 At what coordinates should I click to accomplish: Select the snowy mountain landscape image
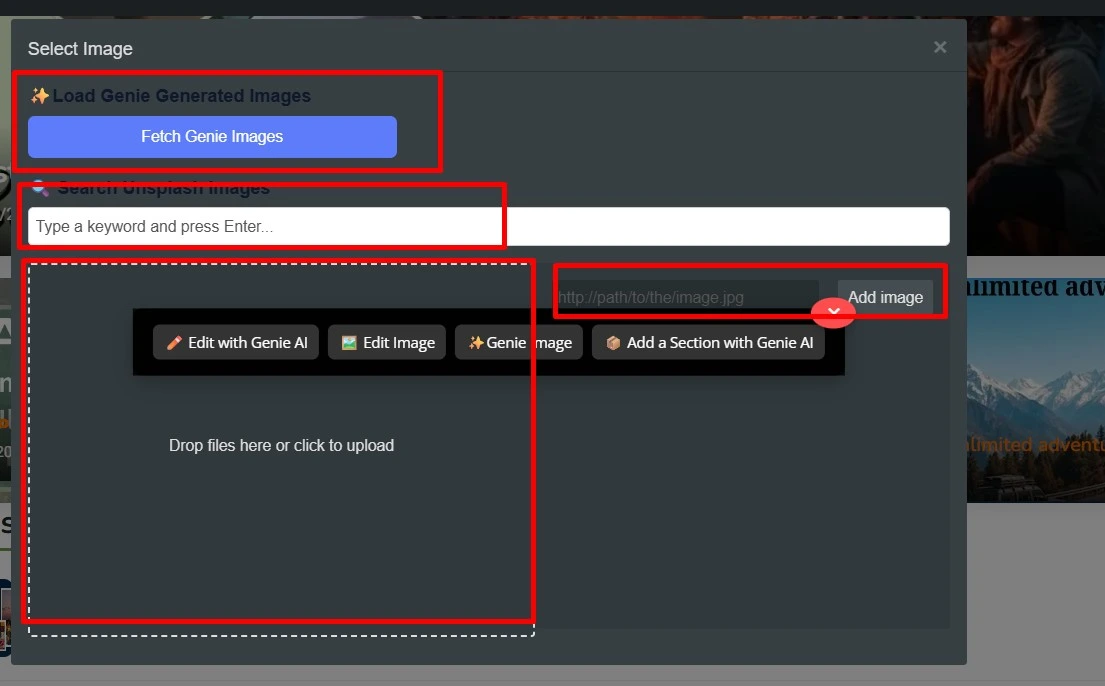(1035, 400)
